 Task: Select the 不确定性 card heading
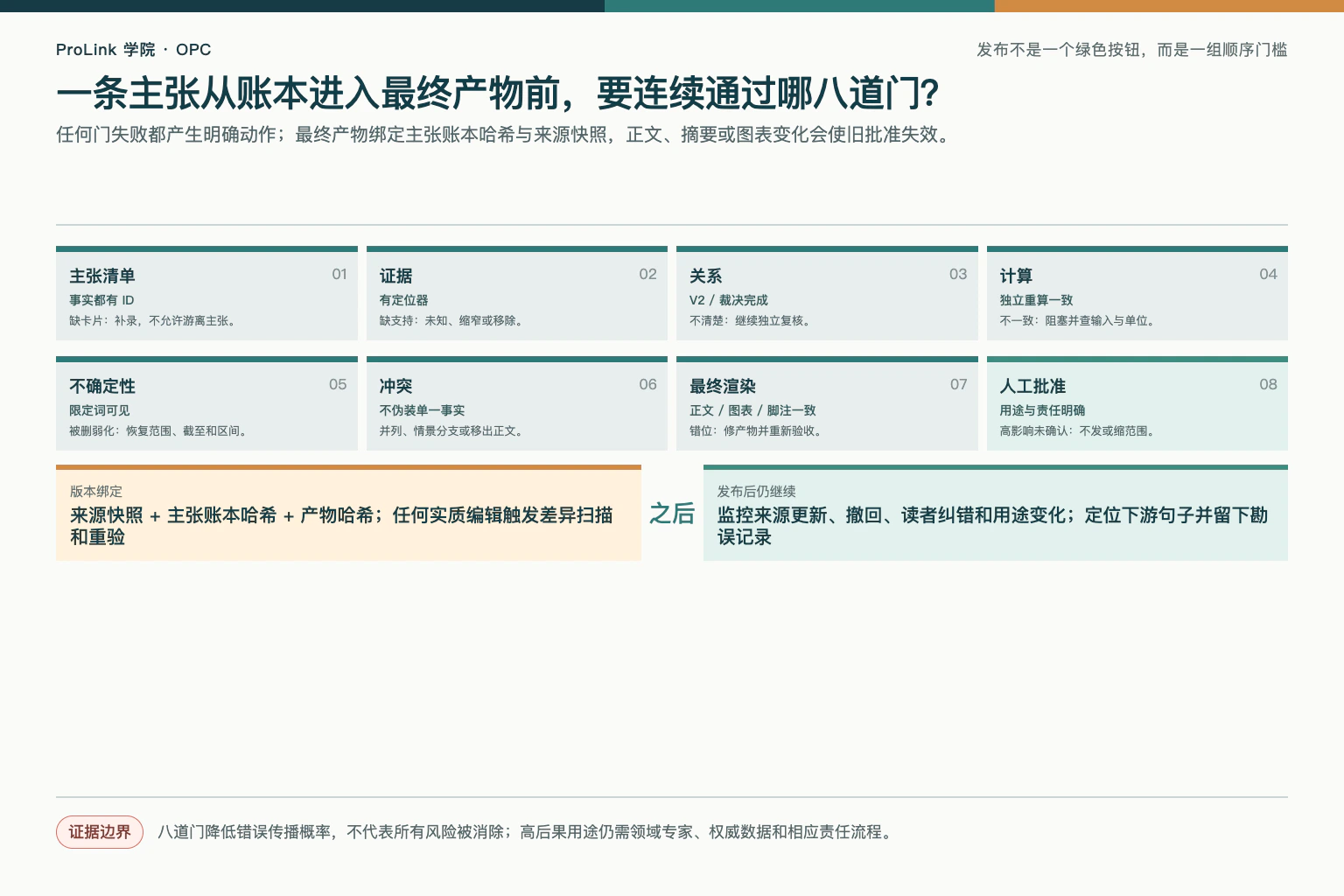tap(102, 386)
